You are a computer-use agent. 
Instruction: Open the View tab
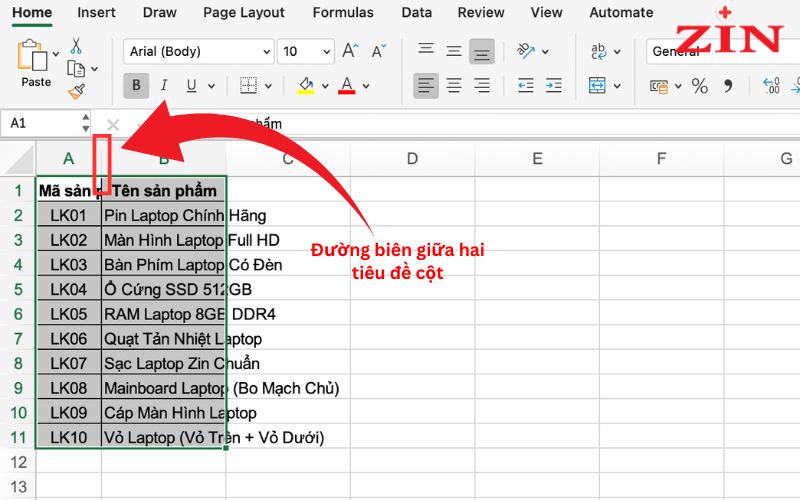(x=546, y=12)
